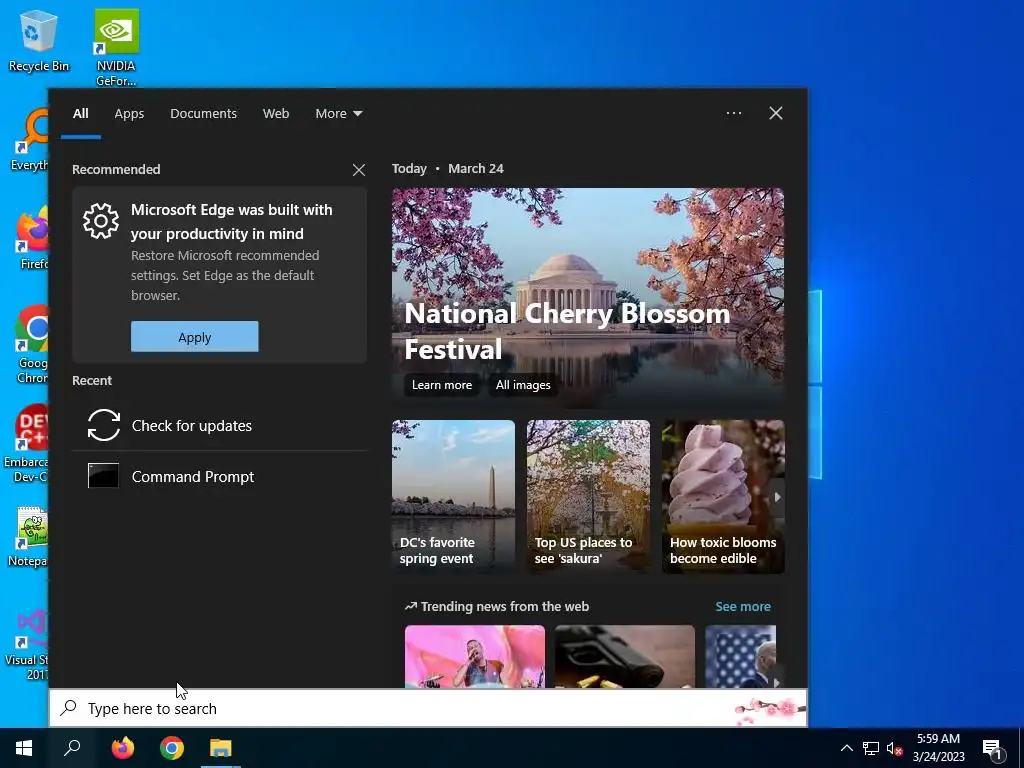1024x768 pixels.
Task: Click the Today March 24 date text
Action: click(x=448, y=168)
